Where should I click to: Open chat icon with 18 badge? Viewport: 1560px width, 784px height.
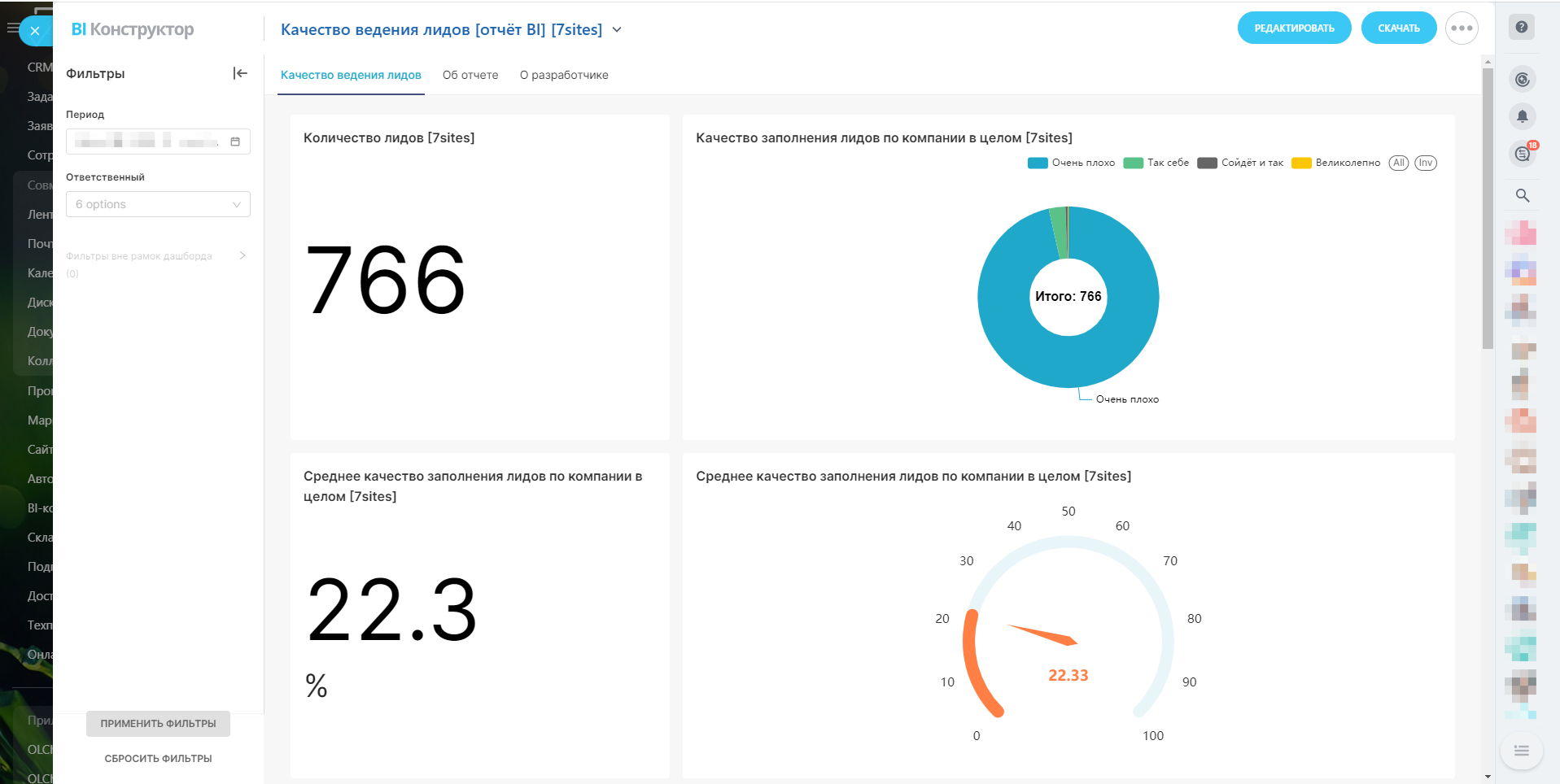(1522, 153)
